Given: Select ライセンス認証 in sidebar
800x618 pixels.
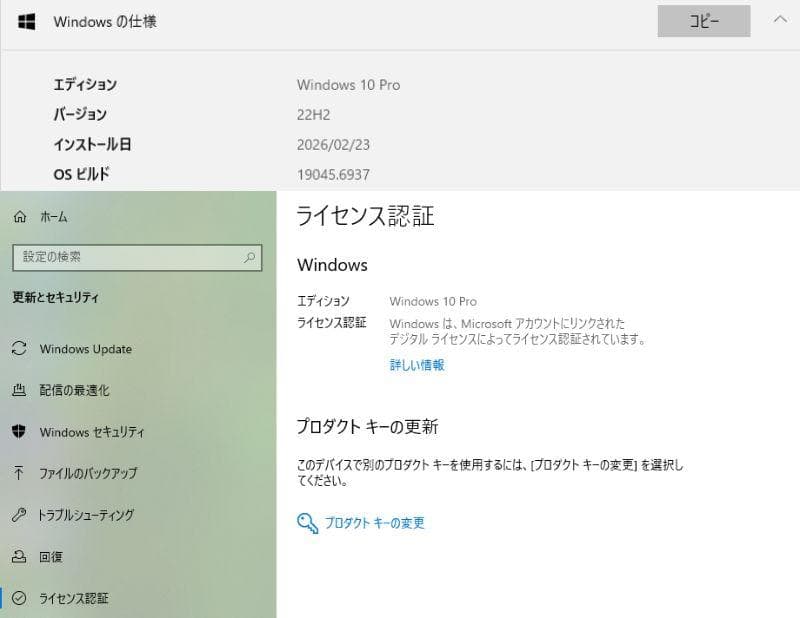Looking at the screenshot, I should coord(74,598).
